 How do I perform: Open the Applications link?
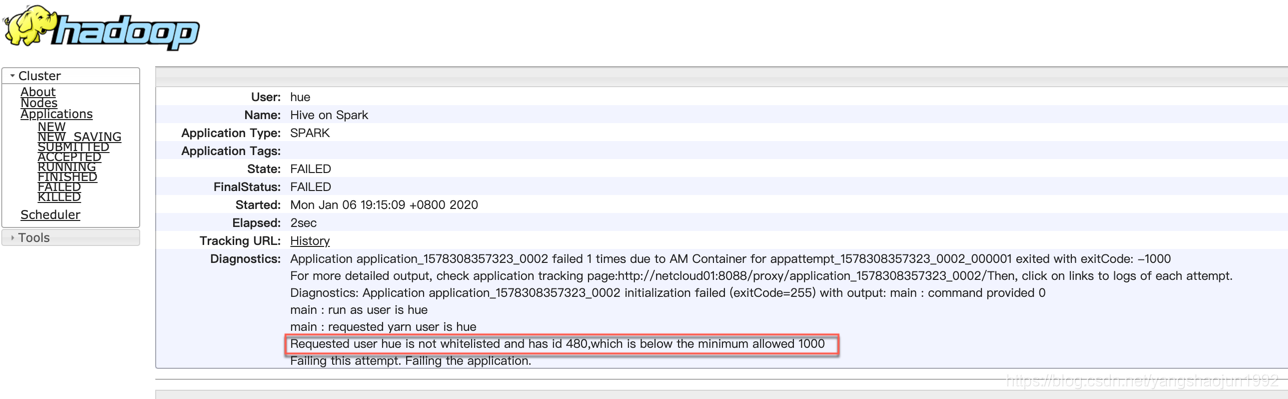56,114
